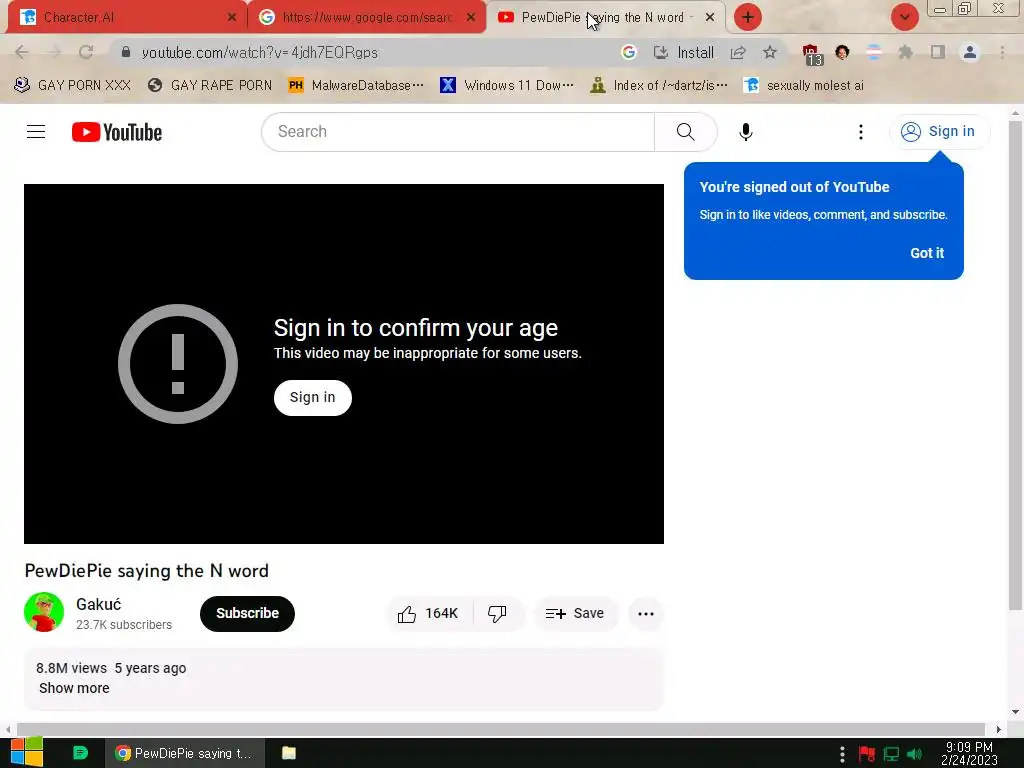Open the Extensions puzzle-piece menu

[905, 52]
